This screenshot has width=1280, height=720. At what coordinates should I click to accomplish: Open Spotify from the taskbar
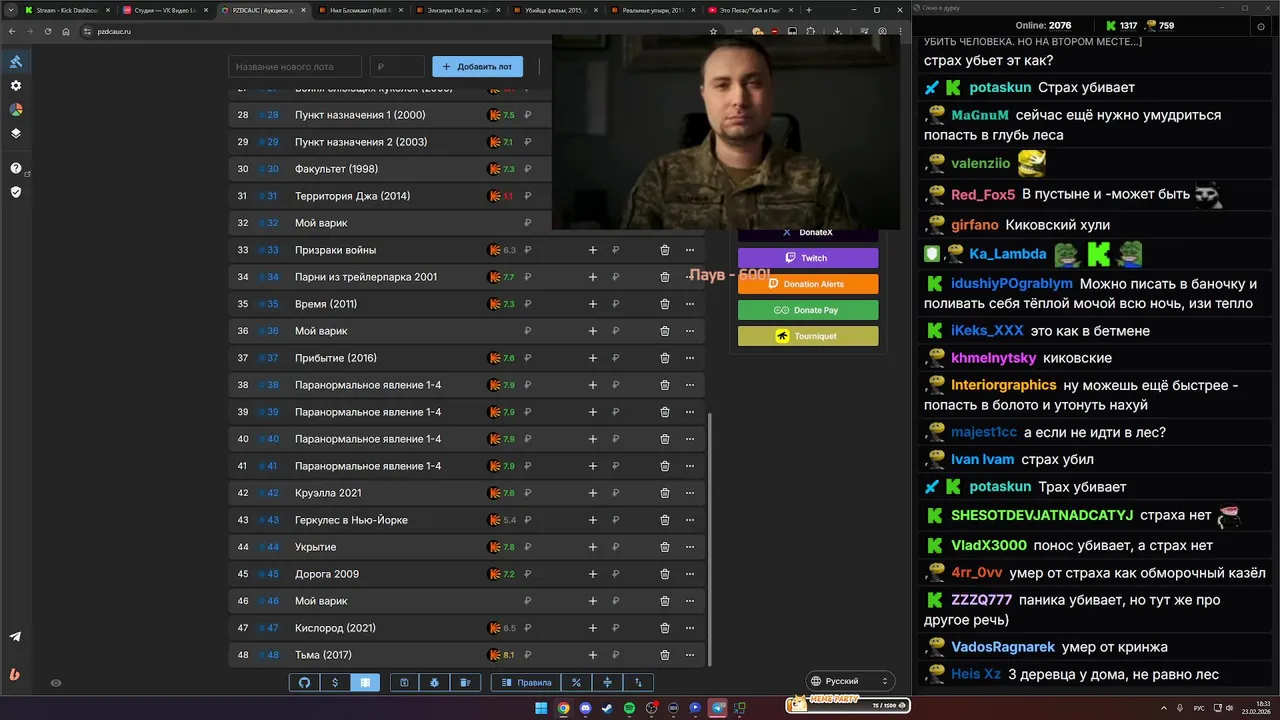point(629,708)
